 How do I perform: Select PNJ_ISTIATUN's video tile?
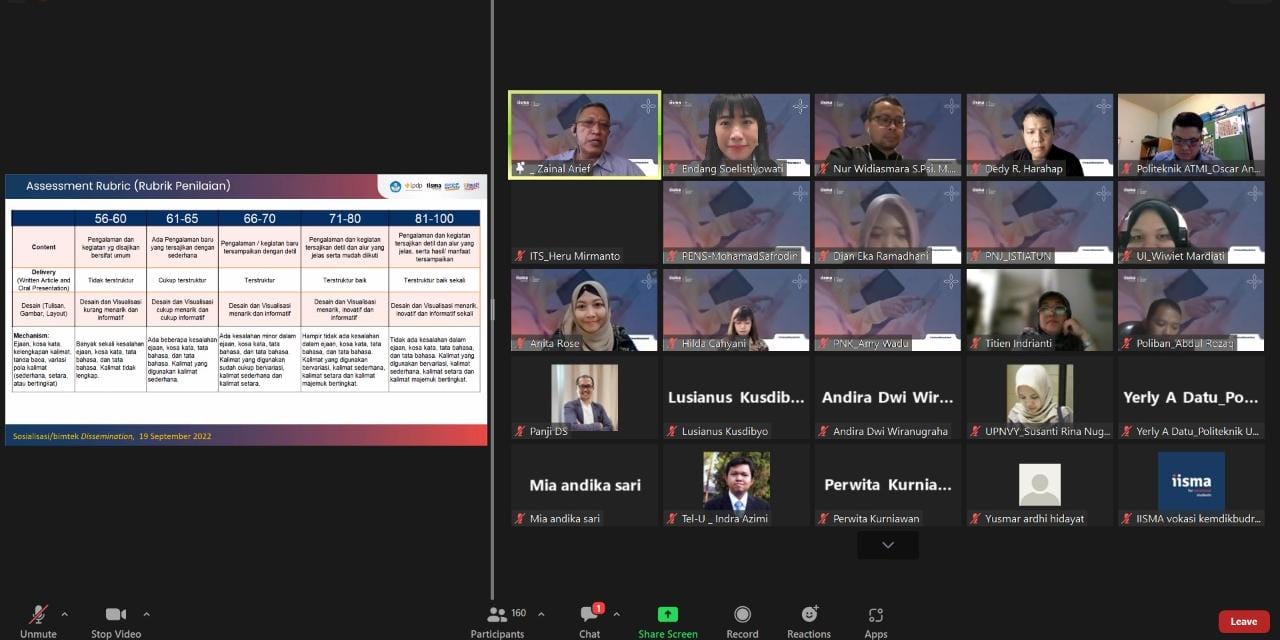[1040, 223]
